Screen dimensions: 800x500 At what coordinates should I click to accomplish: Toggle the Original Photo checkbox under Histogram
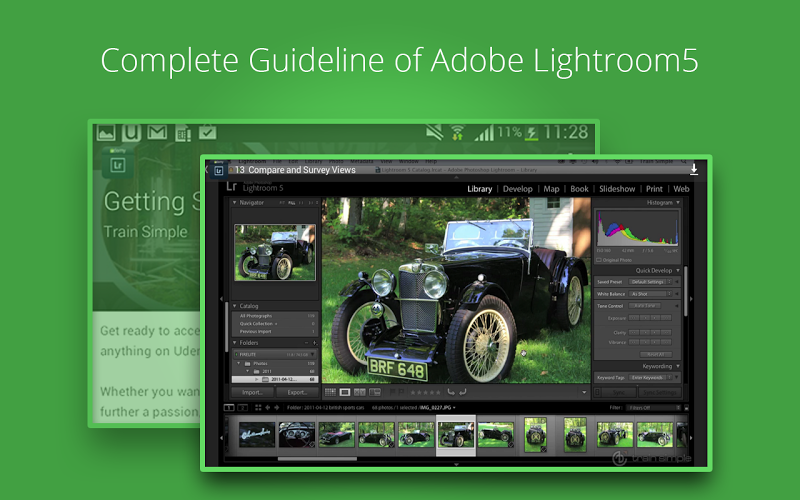click(x=600, y=259)
